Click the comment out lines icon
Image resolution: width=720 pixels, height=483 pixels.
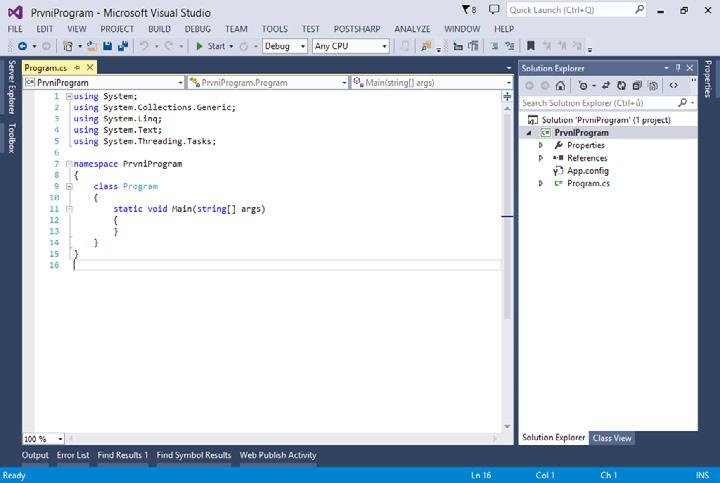[x=495, y=46]
